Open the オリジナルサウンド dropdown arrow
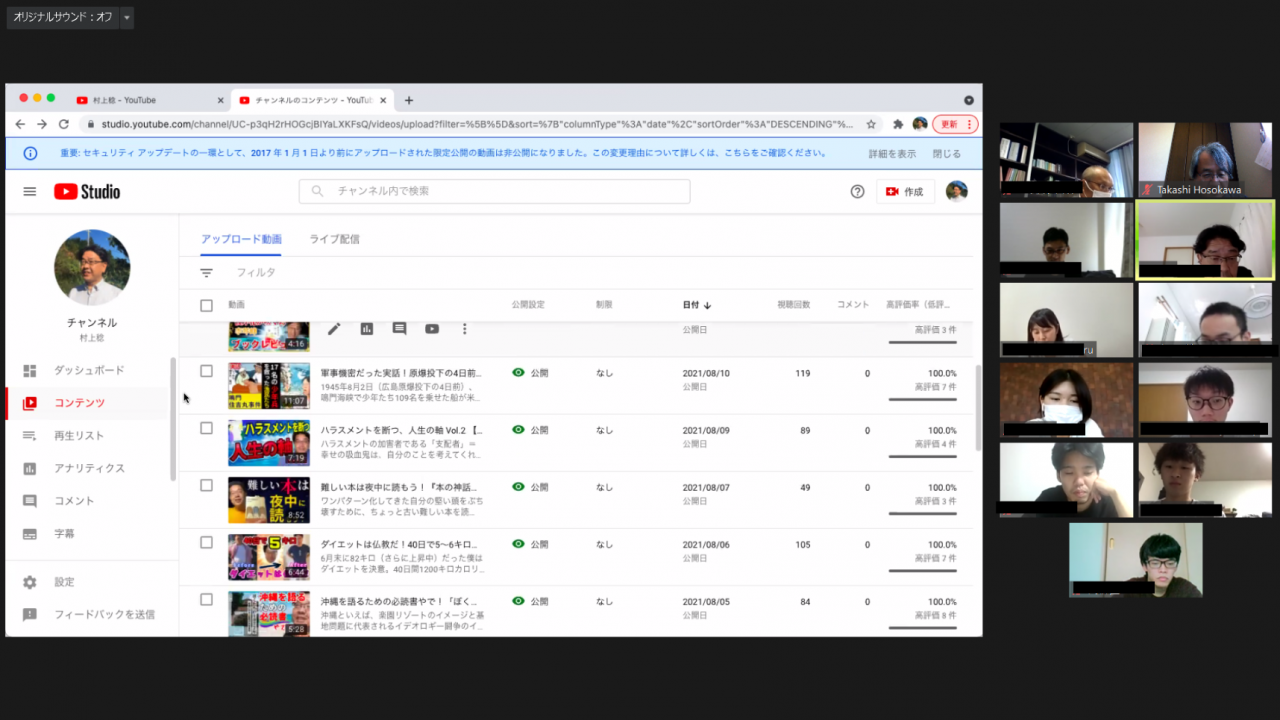Image resolution: width=1280 pixels, height=720 pixels. [x=126, y=18]
